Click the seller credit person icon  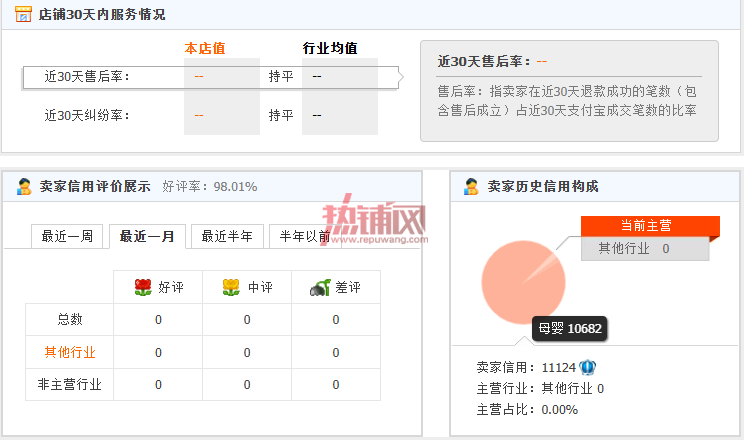tap(24, 186)
